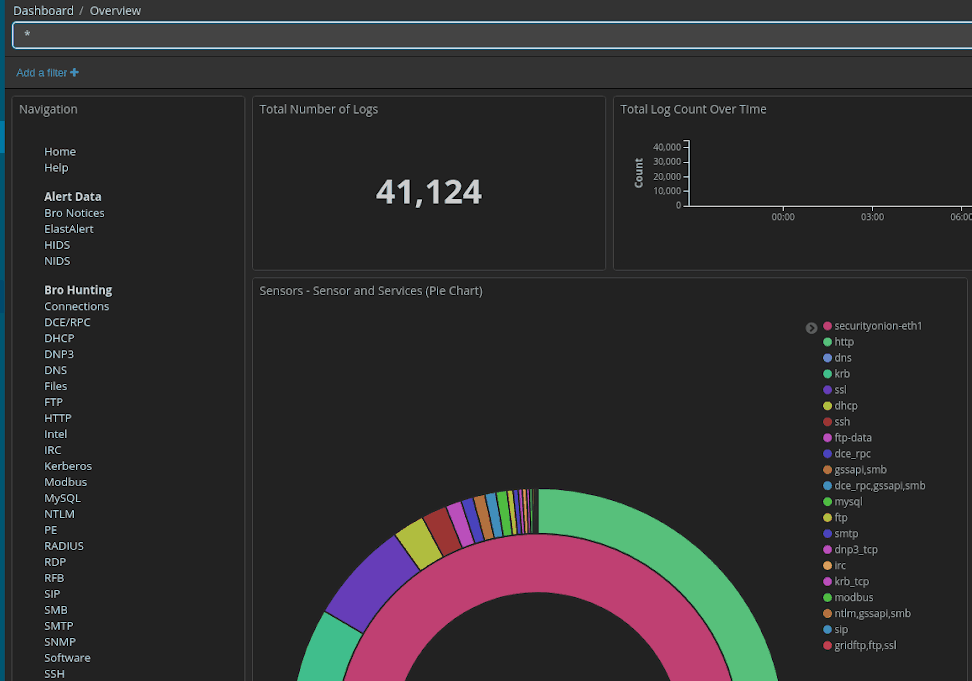972x681 pixels.
Task: Open the SMB hunting link
Action: (x=56, y=610)
